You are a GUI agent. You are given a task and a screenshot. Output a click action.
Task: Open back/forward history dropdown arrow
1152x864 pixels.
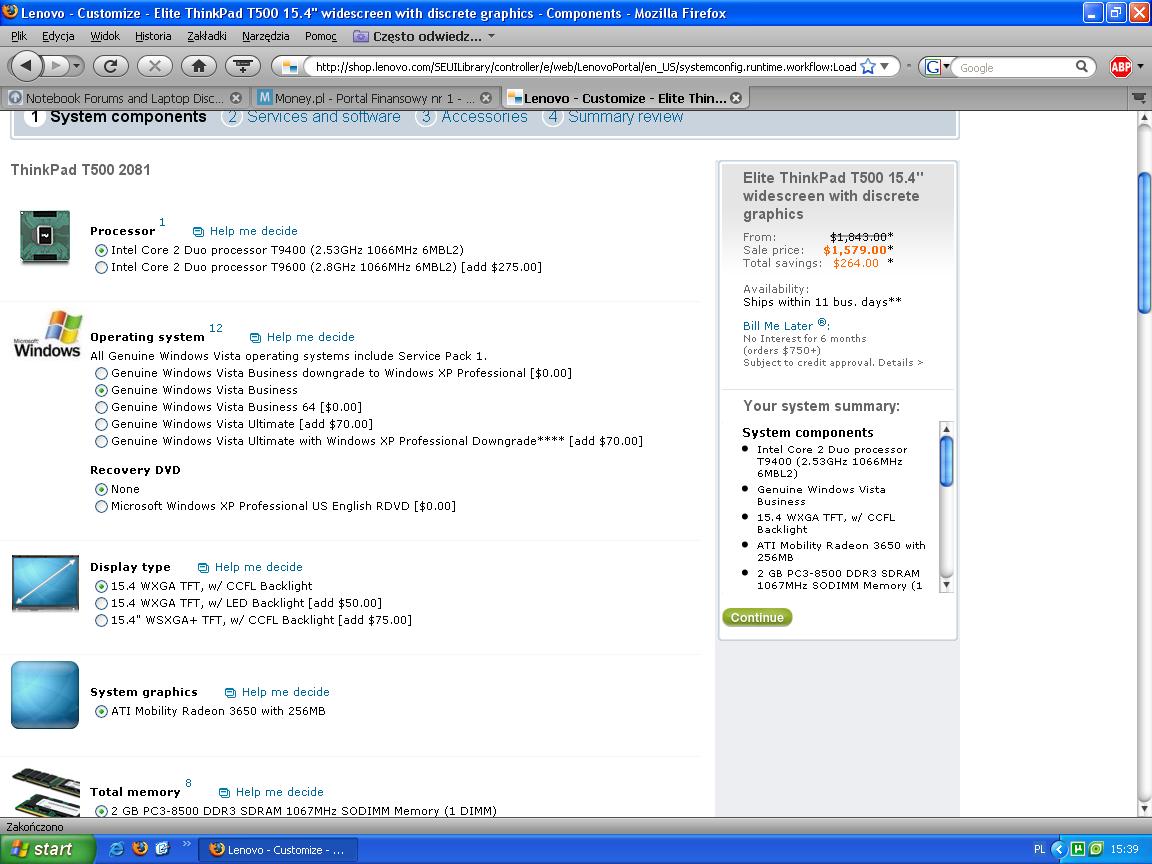76,66
